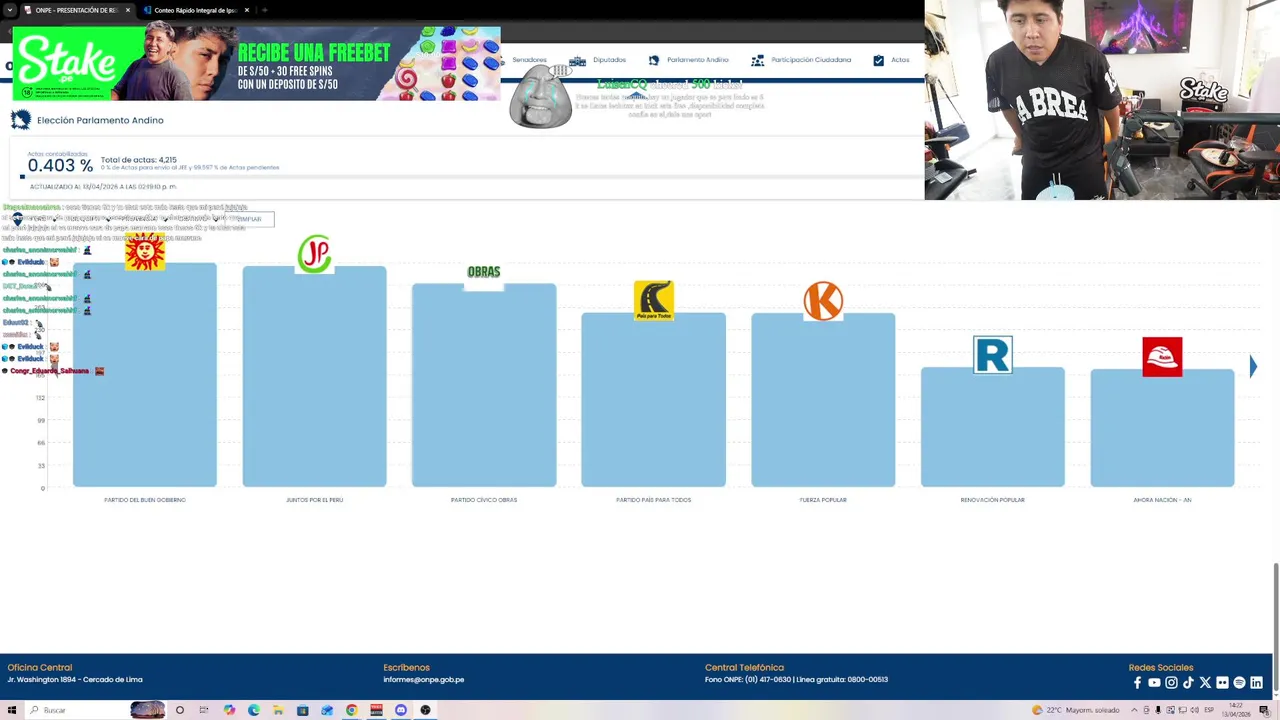Show hidden system tray icons
1280x720 pixels.
pyautogui.click(x=1134, y=710)
